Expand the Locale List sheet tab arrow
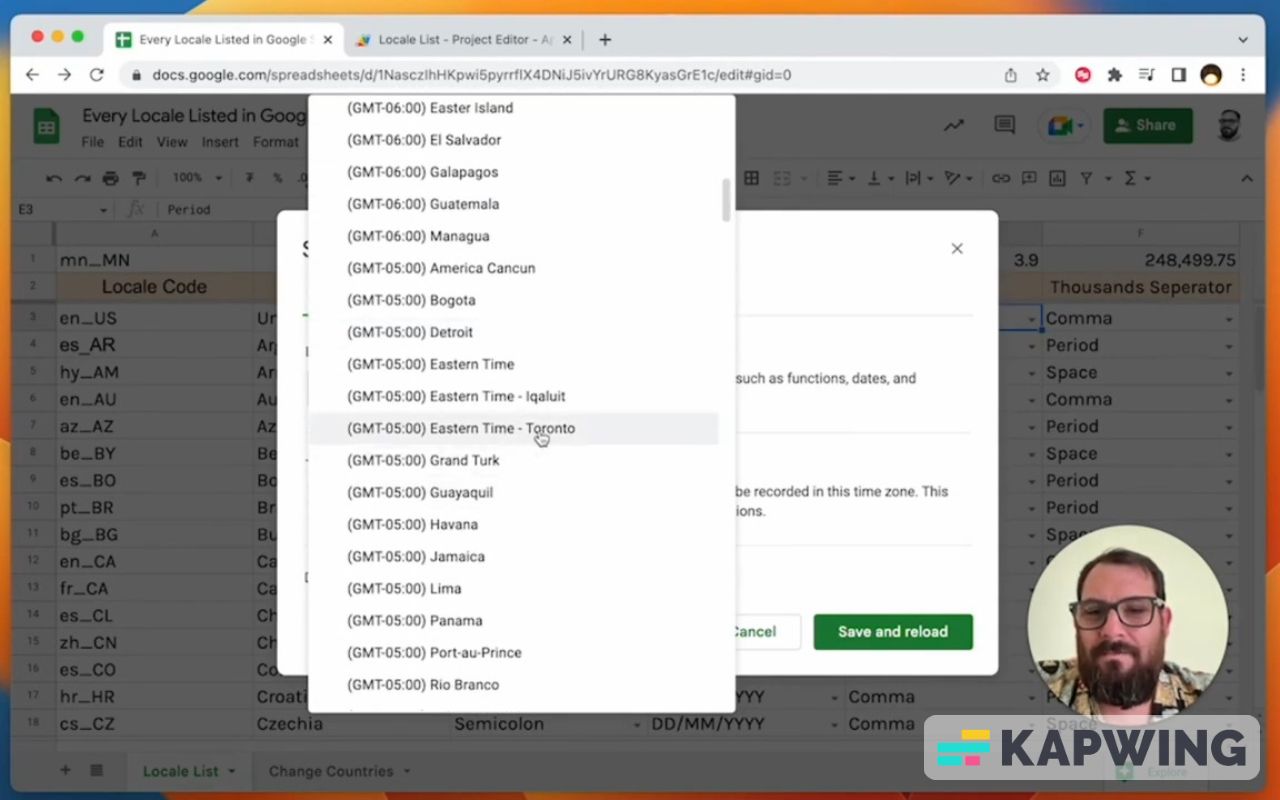1280x800 pixels. (x=232, y=771)
